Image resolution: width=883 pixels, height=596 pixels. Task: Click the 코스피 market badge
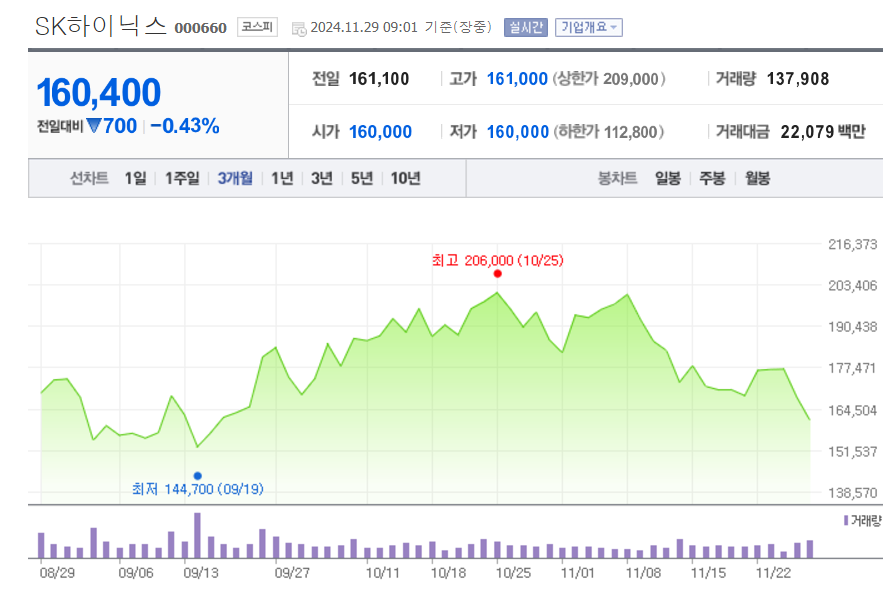[x=257, y=27]
